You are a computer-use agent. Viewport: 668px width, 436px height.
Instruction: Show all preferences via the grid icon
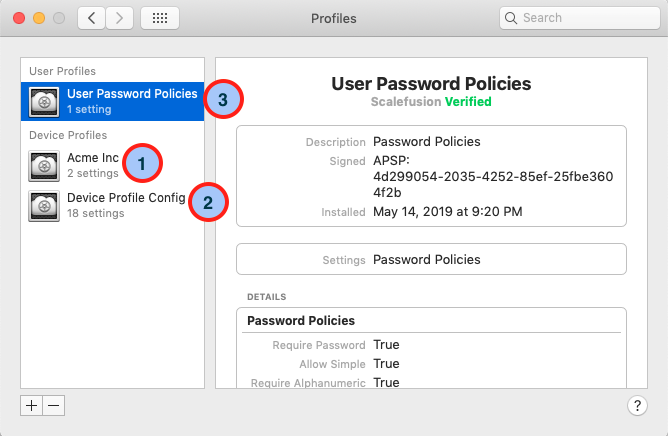coord(160,18)
